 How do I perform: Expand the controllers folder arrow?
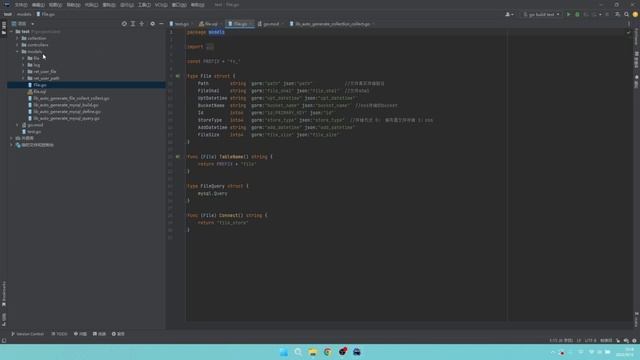click(18, 45)
